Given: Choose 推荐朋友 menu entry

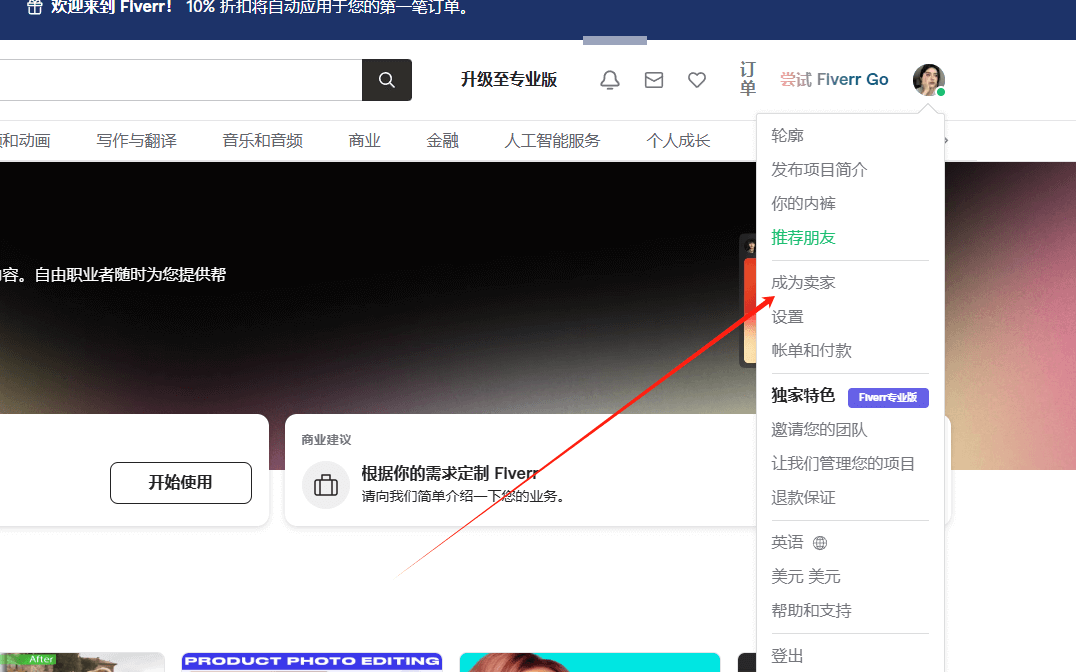Looking at the screenshot, I should 803,237.
